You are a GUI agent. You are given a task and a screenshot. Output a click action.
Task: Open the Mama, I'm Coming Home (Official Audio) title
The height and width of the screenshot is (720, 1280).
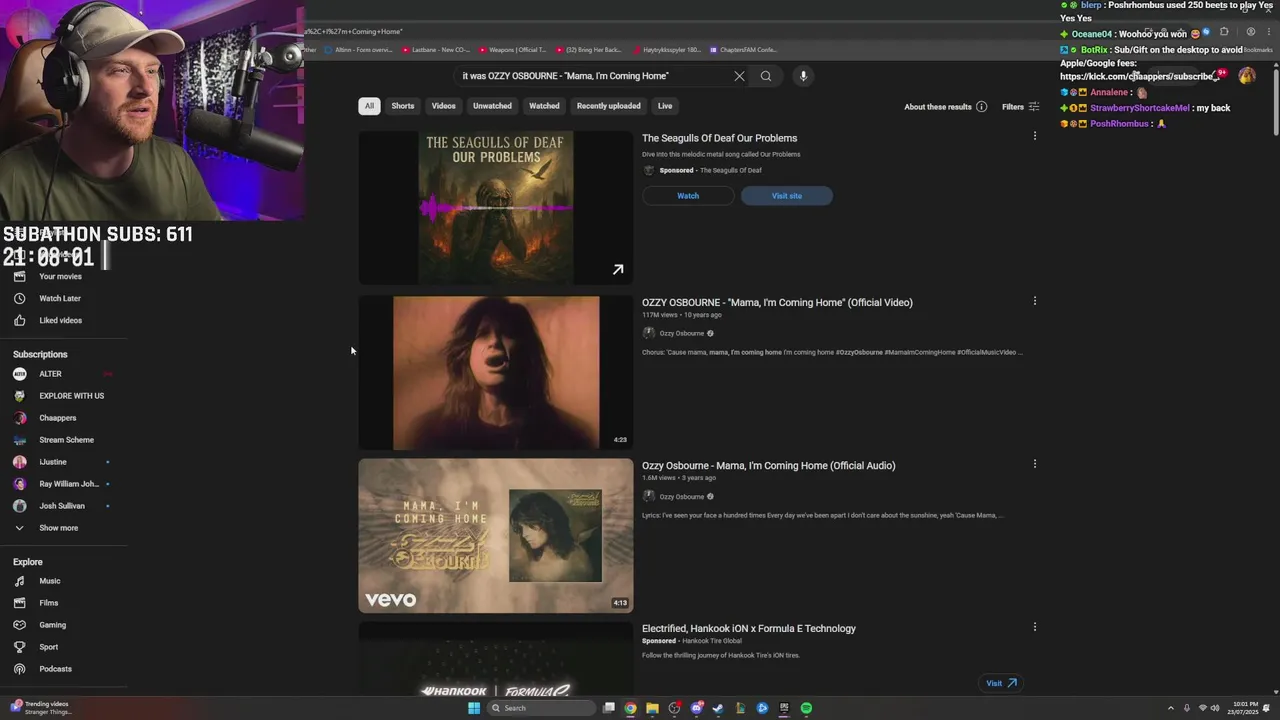[x=769, y=465]
